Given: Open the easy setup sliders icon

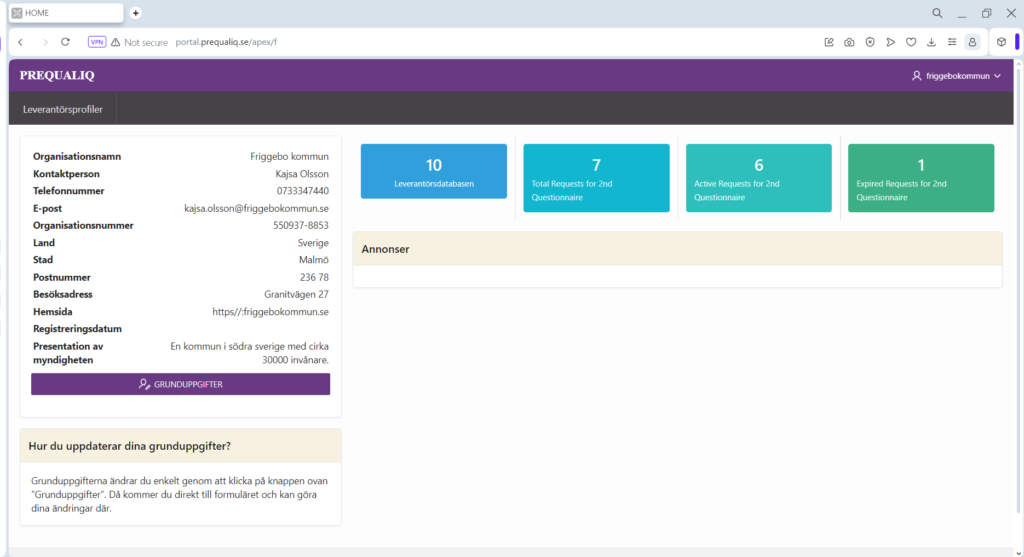Looking at the screenshot, I should pos(951,42).
